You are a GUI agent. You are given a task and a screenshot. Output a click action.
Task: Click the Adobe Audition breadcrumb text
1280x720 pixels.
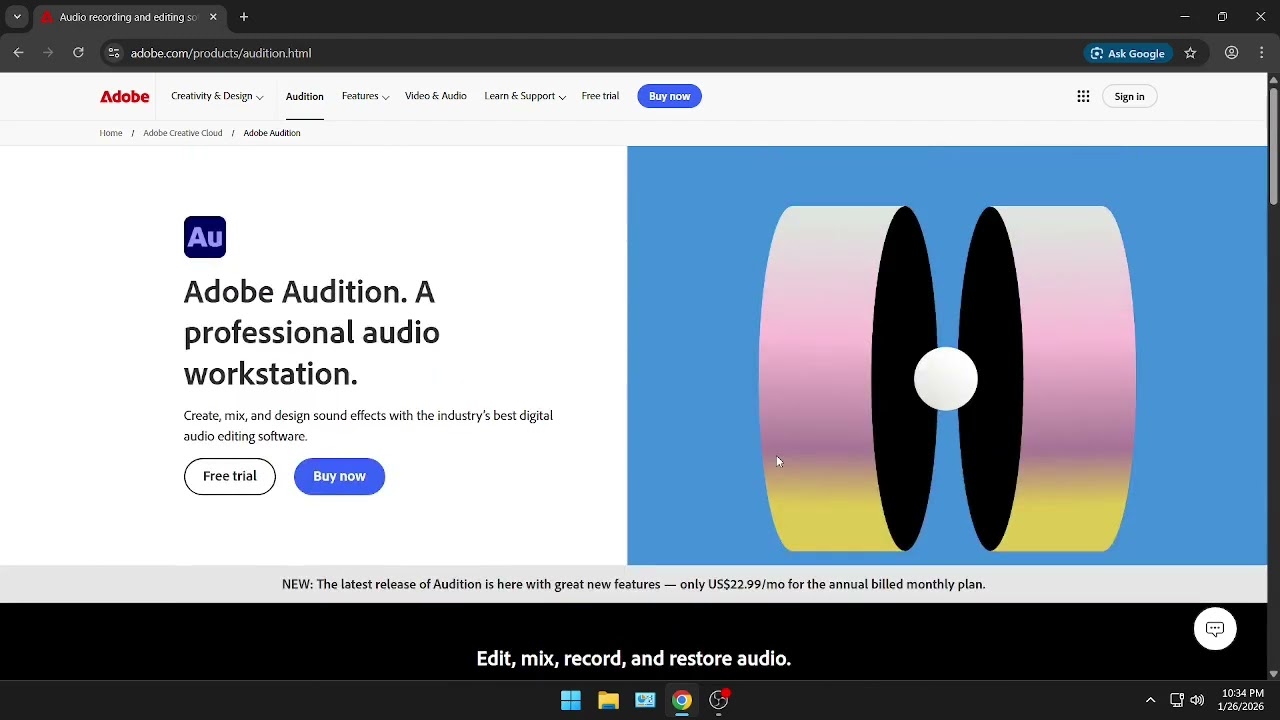272,133
